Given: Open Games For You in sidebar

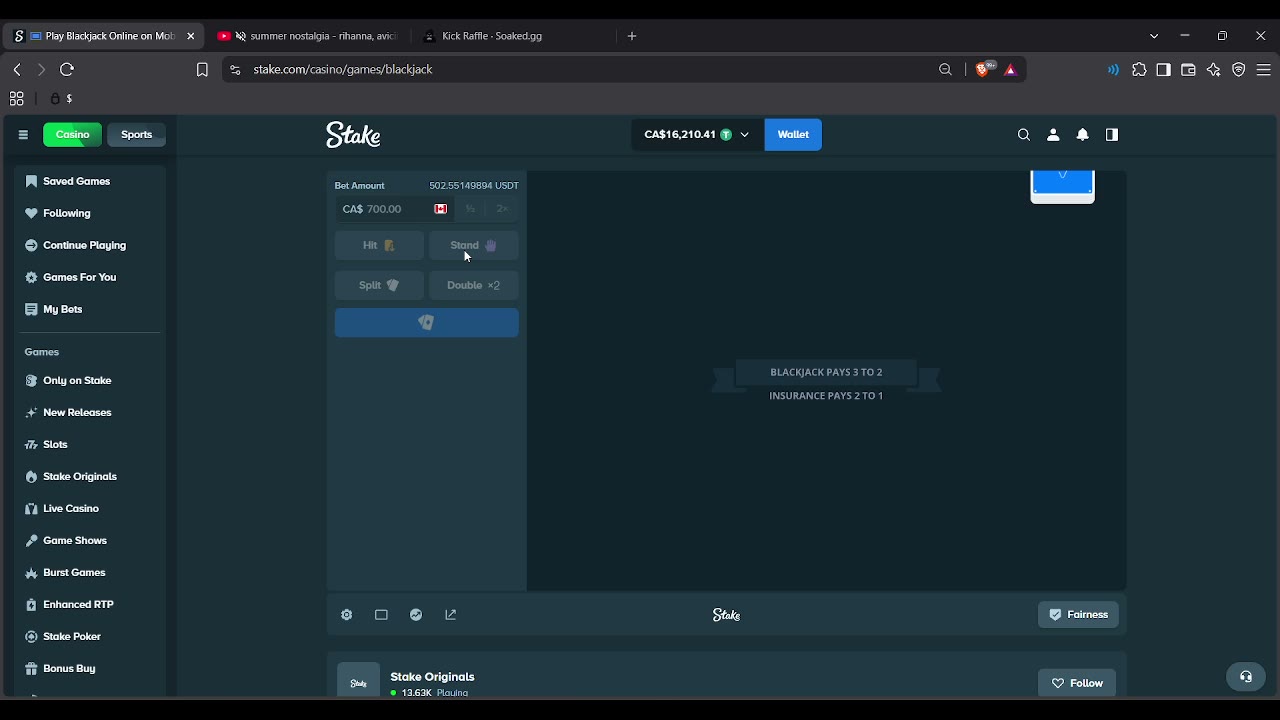Looking at the screenshot, I should click(x=90, y=277).
